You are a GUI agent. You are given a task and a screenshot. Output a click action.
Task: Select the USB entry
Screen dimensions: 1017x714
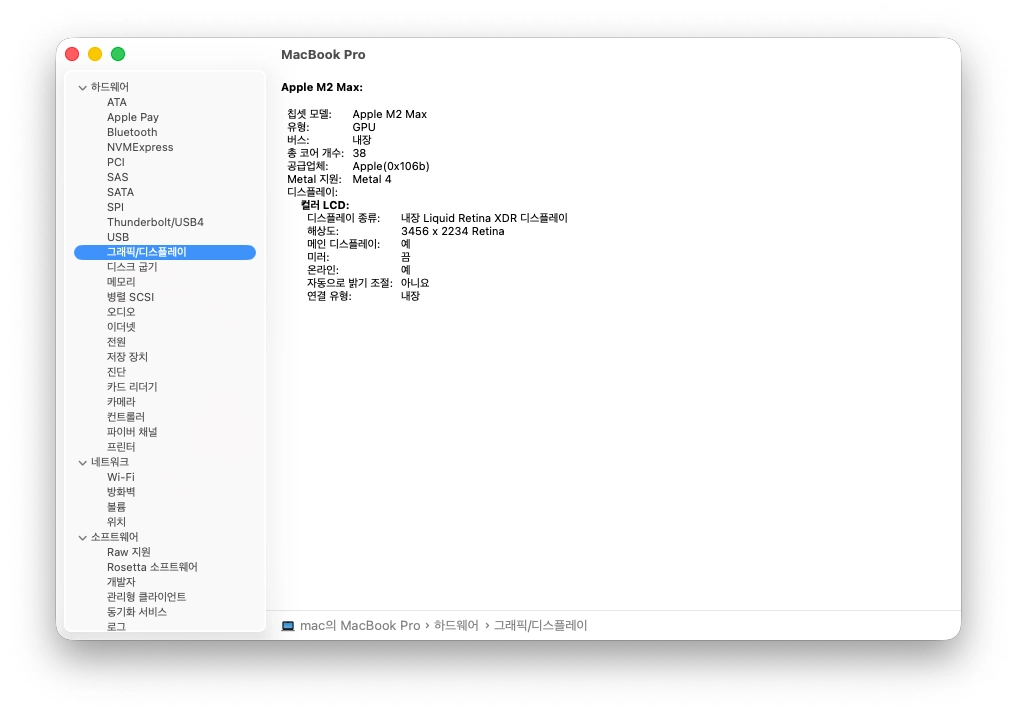(117, 237)
